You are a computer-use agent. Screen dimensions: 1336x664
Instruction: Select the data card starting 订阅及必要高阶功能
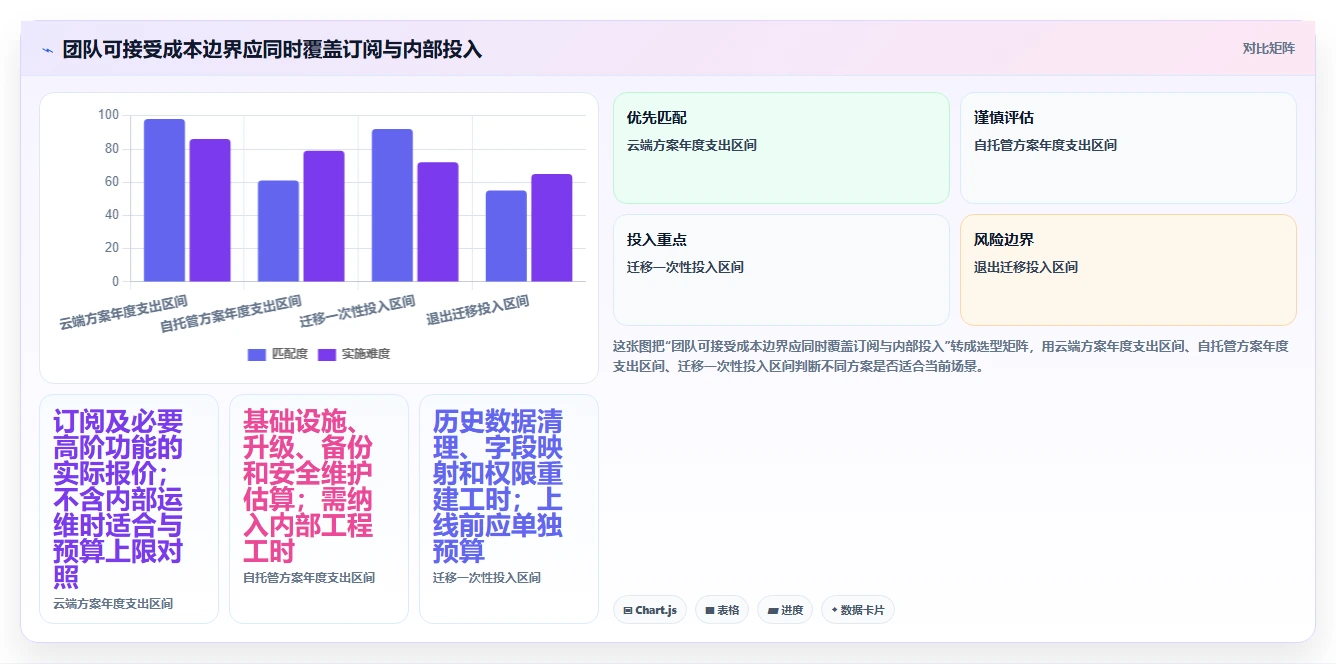coord(129,509)
